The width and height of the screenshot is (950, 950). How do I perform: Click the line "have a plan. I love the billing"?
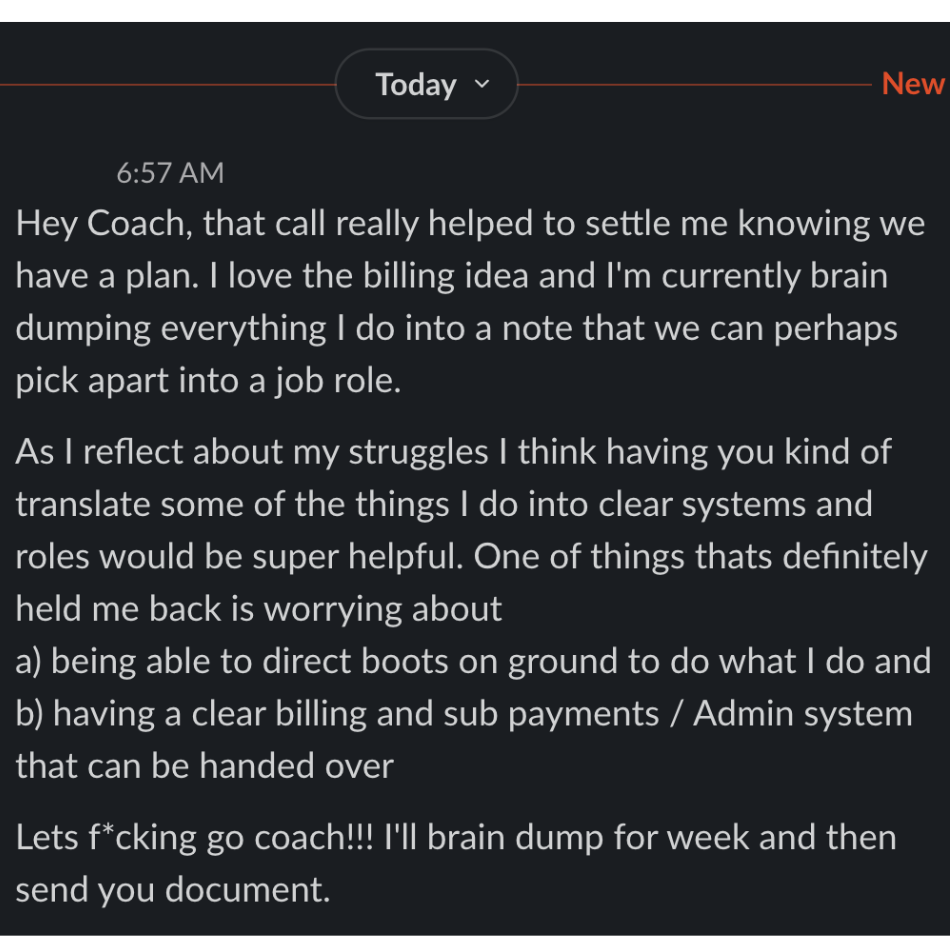point(451,276)
